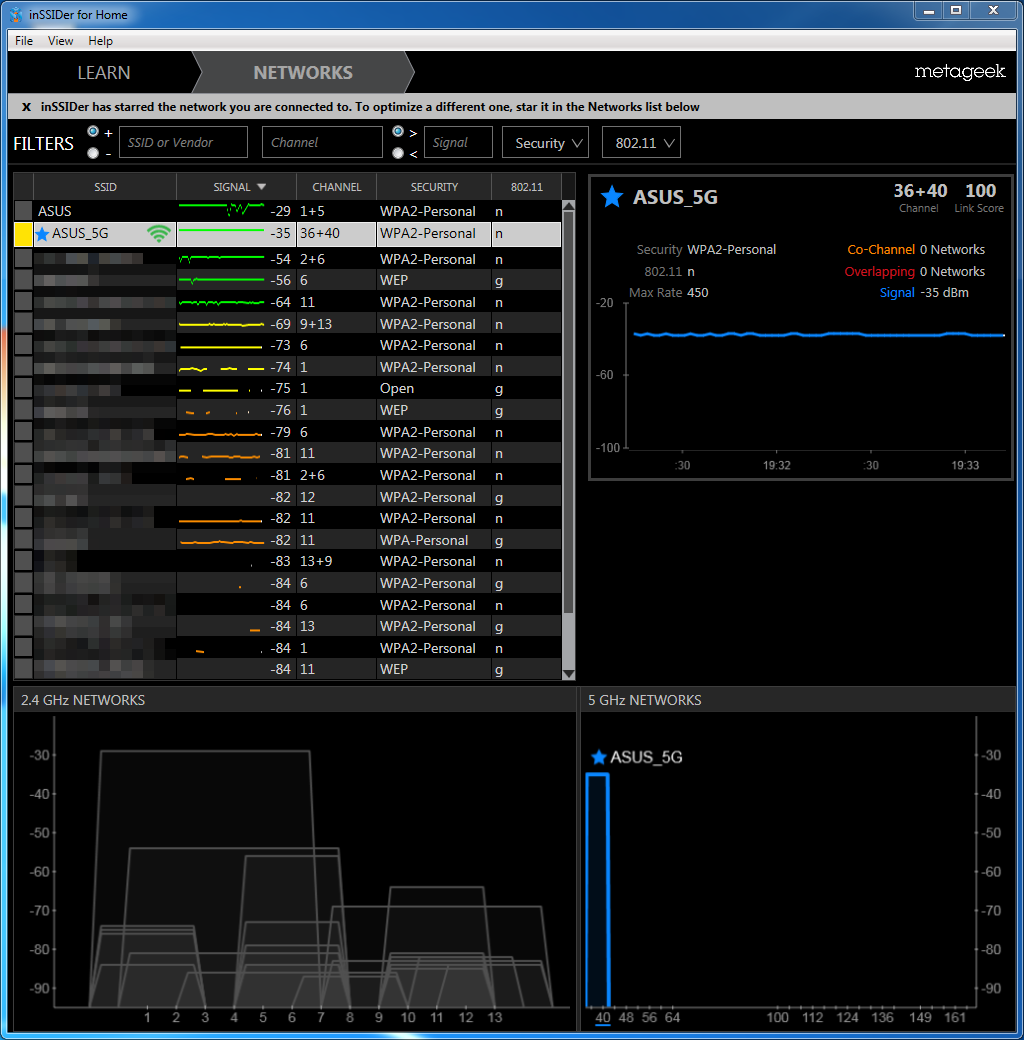Click the Link Score 100 value
This screenshot has height=1040, width=1024.
pyautogui.click(x=980, y=191)
